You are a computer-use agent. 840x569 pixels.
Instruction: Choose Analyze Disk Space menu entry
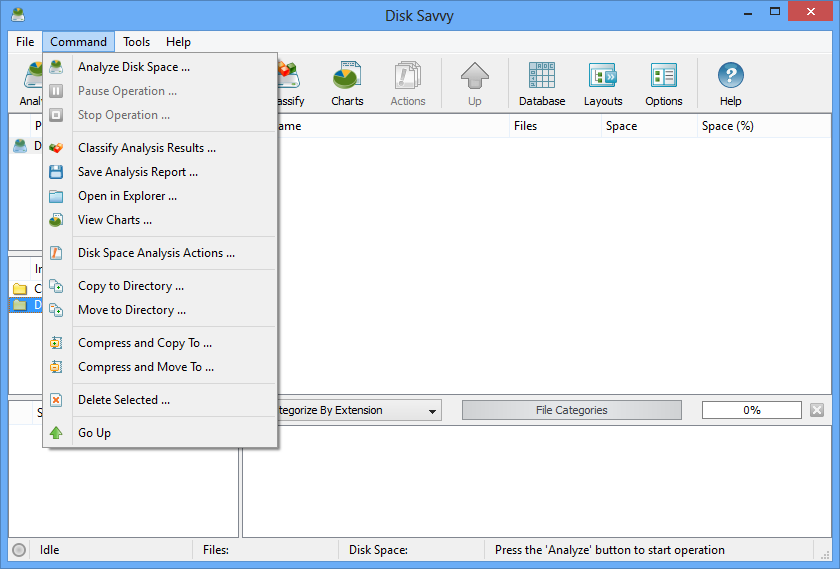[160, 67]
